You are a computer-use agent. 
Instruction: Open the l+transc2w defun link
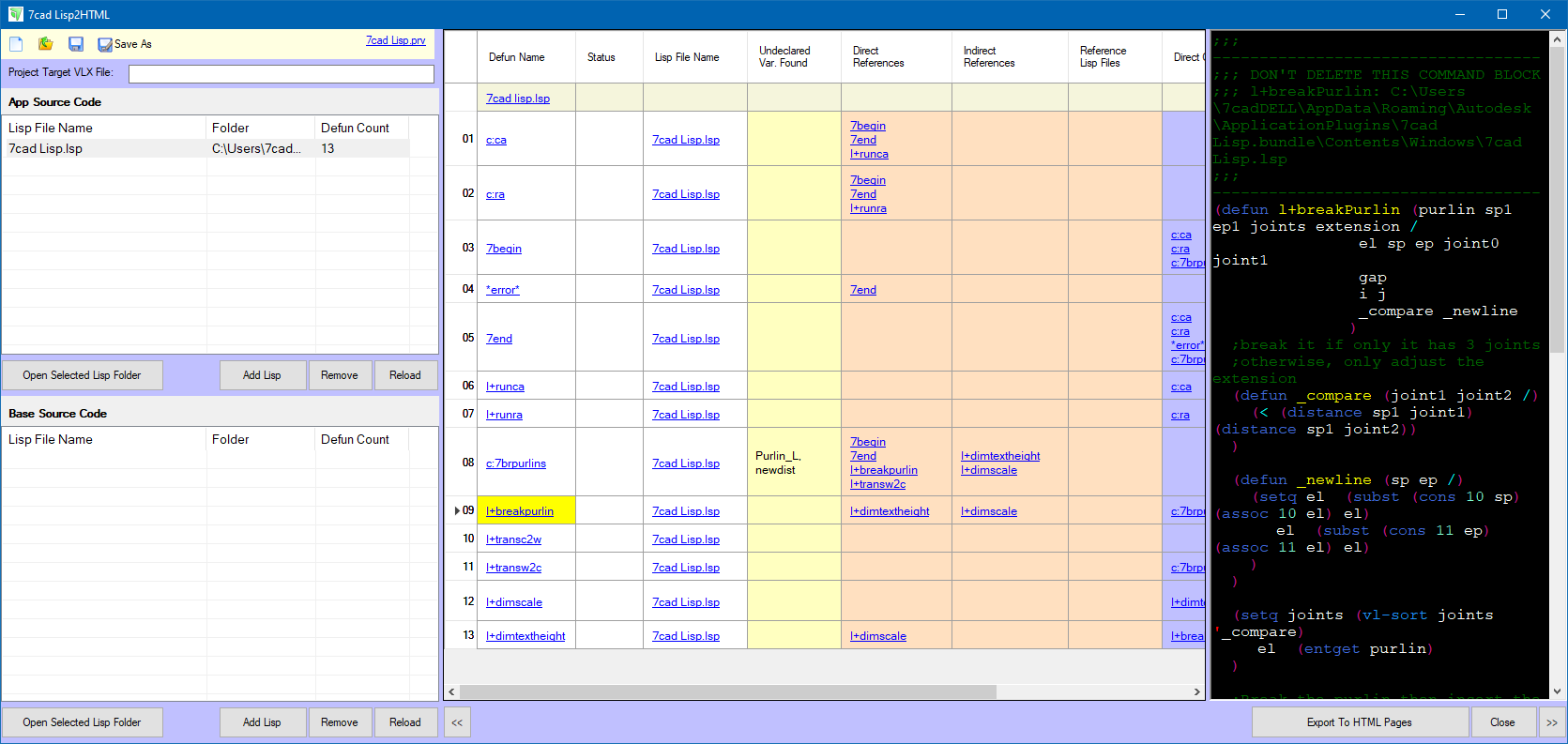514,539
